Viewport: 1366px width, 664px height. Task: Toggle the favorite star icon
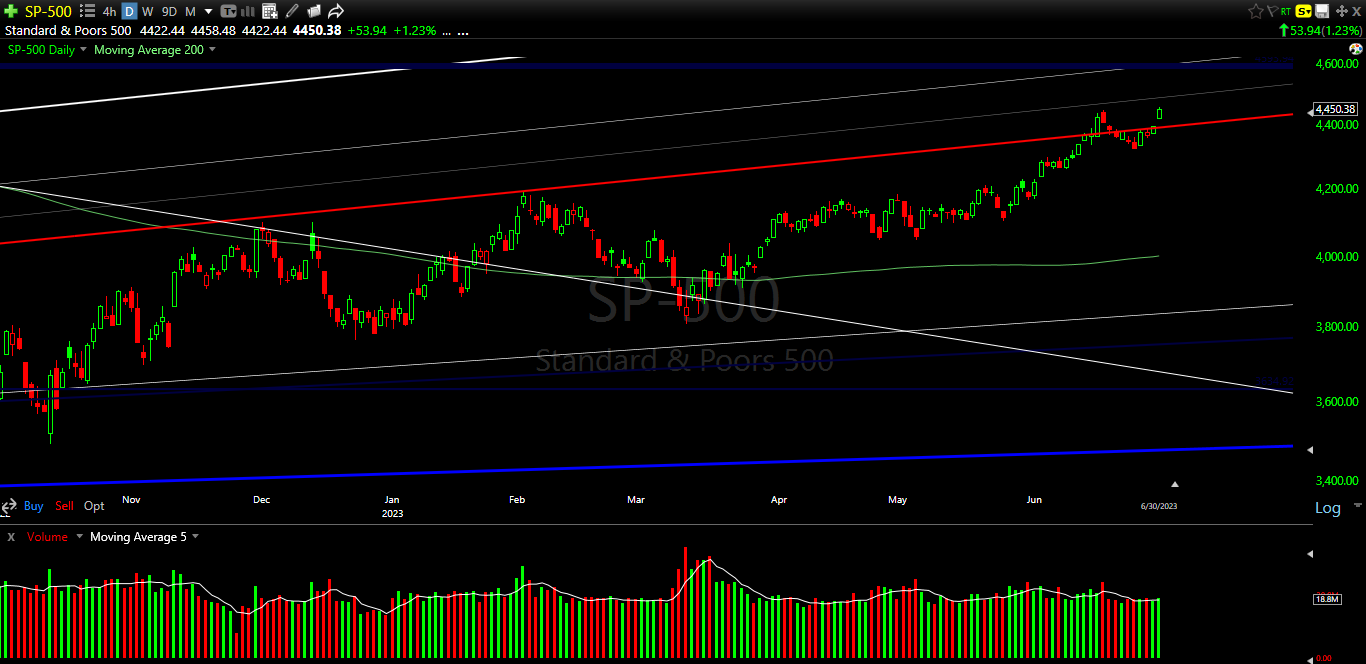tap(1256, 11)
